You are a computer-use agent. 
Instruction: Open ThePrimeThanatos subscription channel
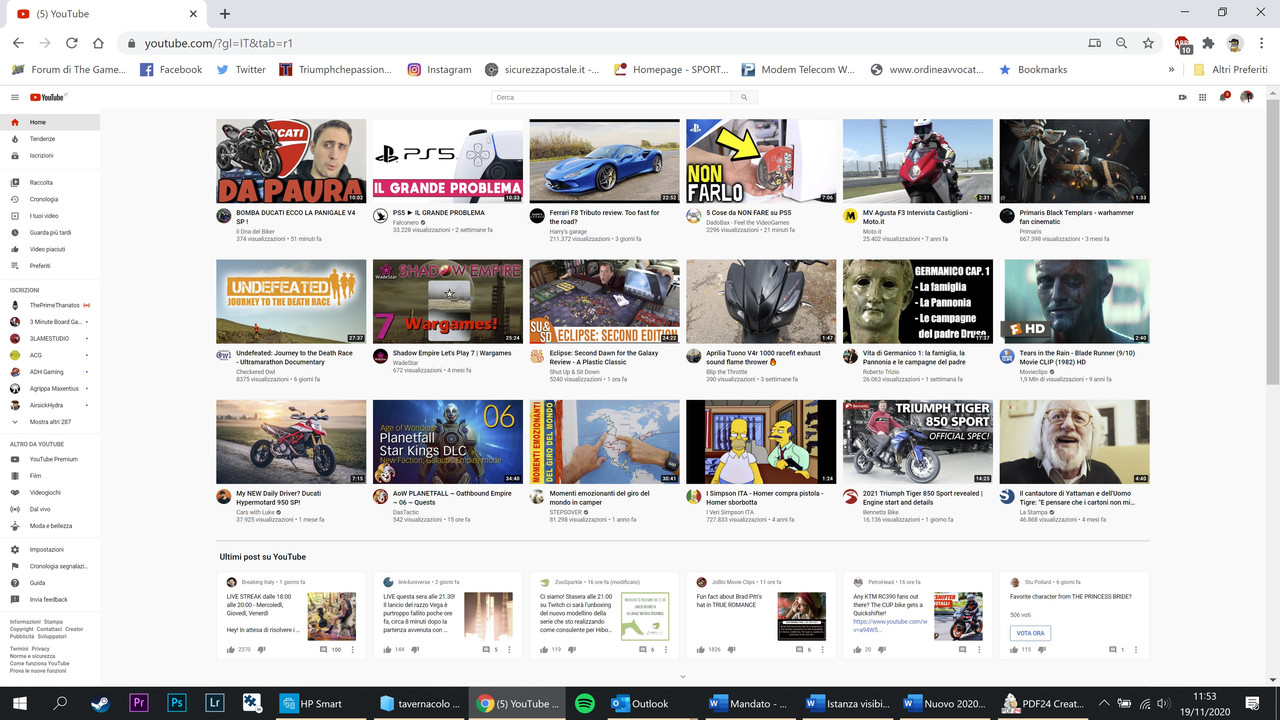(50, 304)
